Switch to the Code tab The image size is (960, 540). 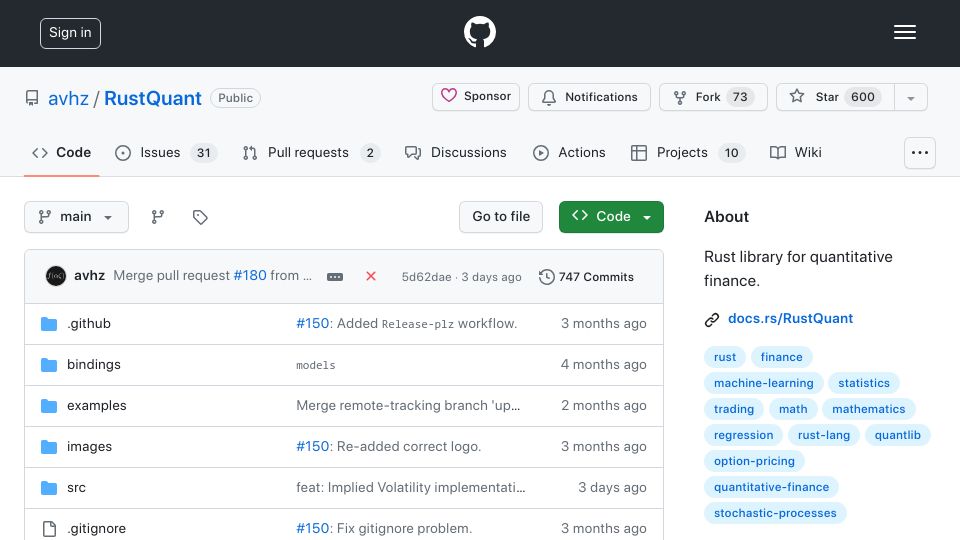point(61,152)
